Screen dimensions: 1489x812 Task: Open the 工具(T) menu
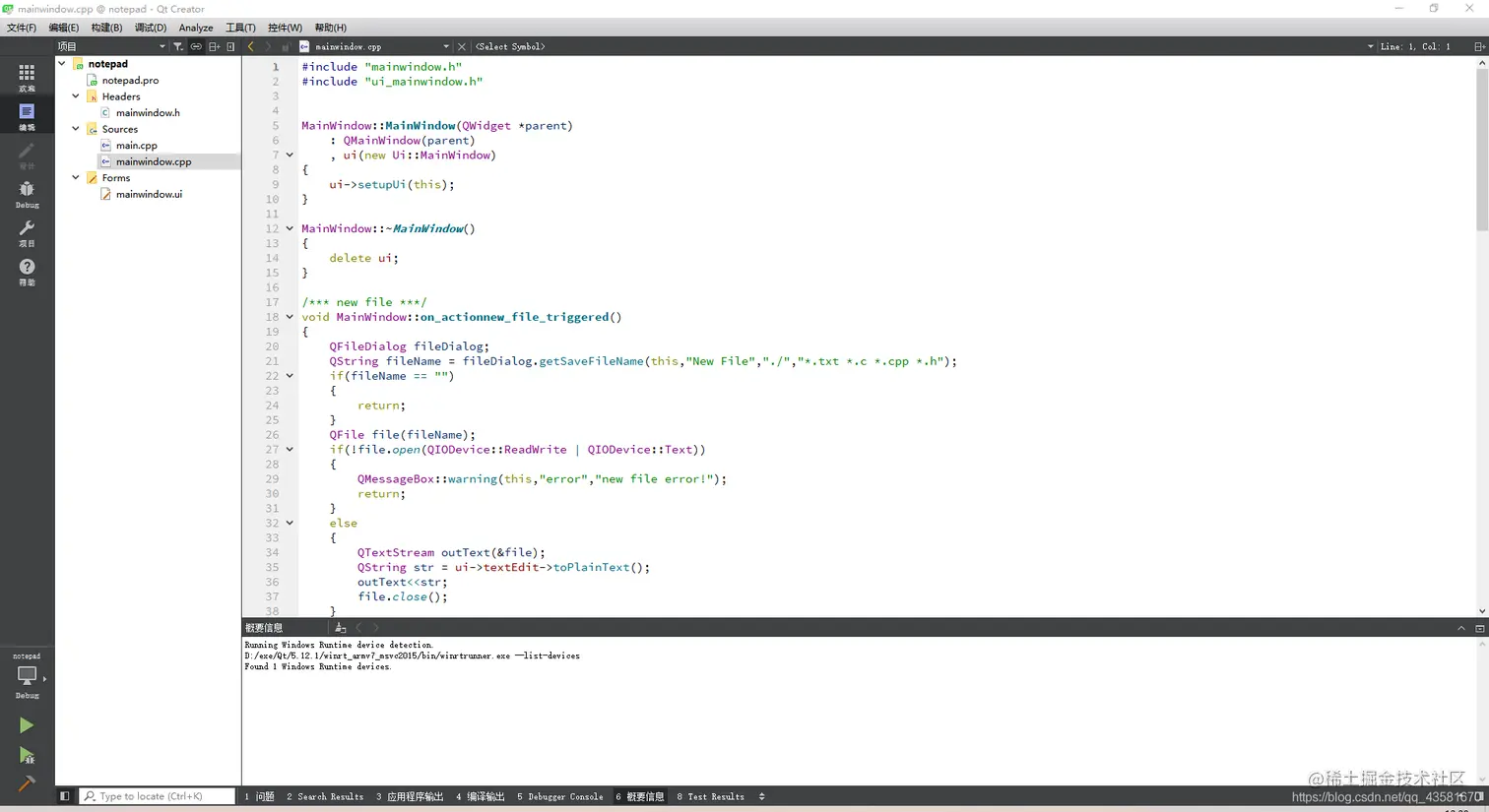click(240, 28)
